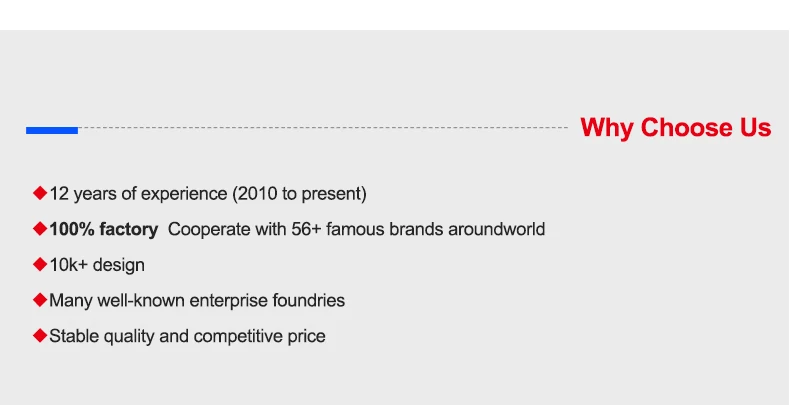Click the diamond bullet before Many well-known
This screenshot has height=405, width=790.
pos(40,299)
